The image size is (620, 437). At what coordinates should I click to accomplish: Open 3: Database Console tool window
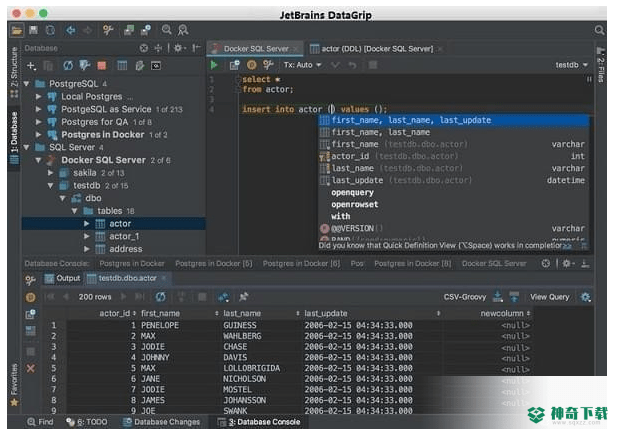[259, 422]
